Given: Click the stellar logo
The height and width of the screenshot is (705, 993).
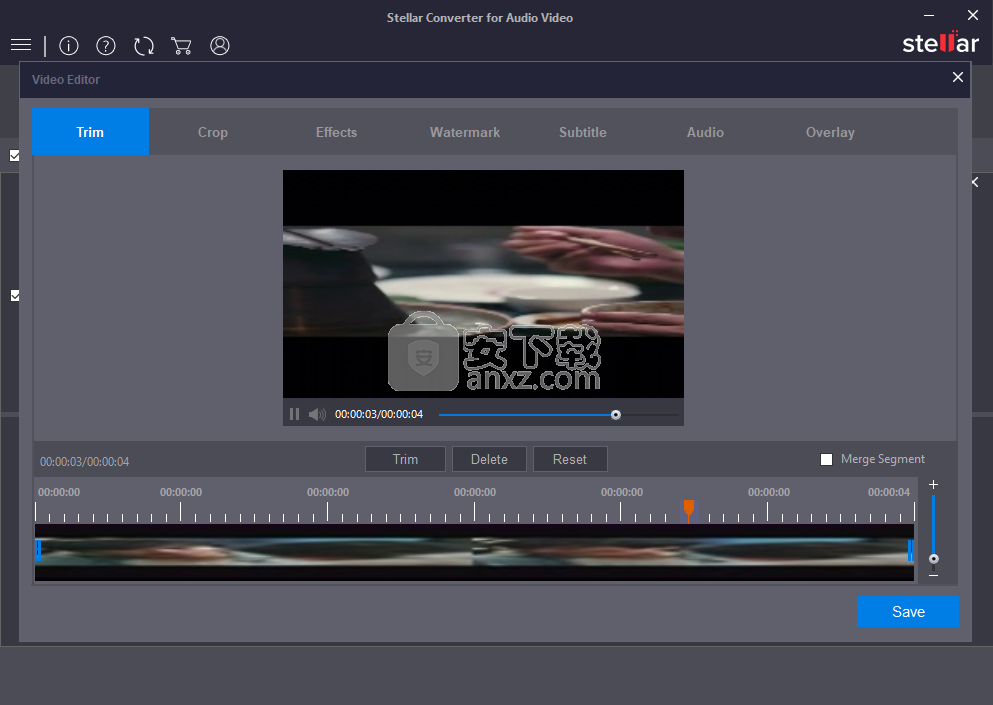Looking at the screenshot, I should [x=940, y=42].
